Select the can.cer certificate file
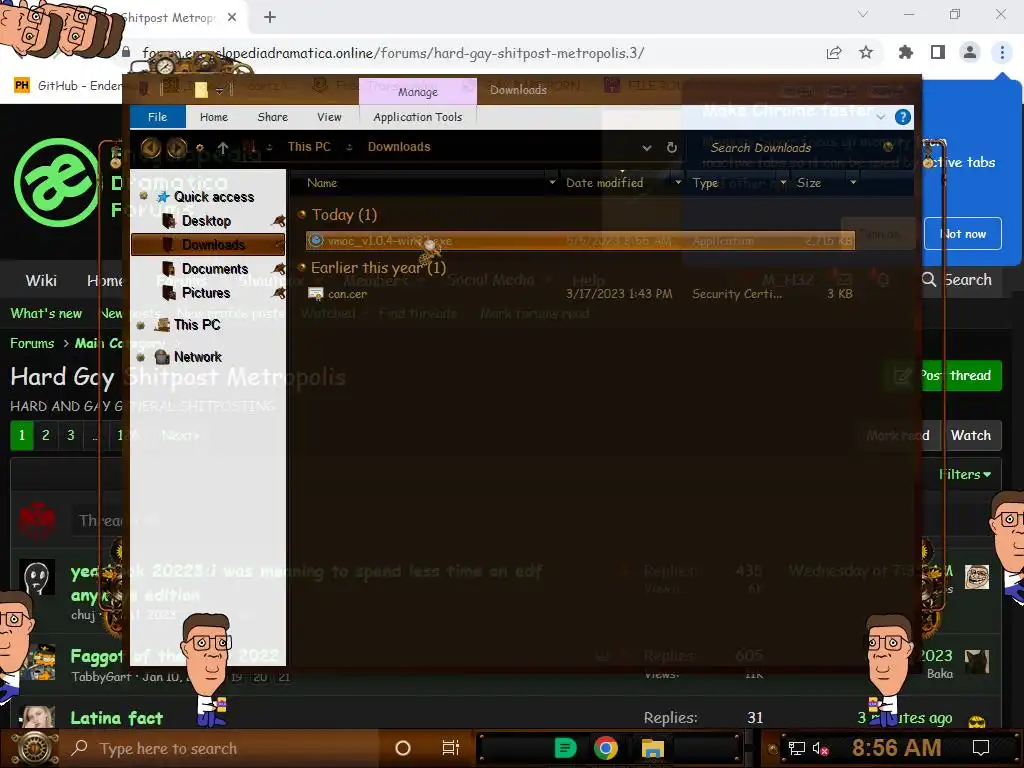The image size is (1024, 768). pos(580,294)
